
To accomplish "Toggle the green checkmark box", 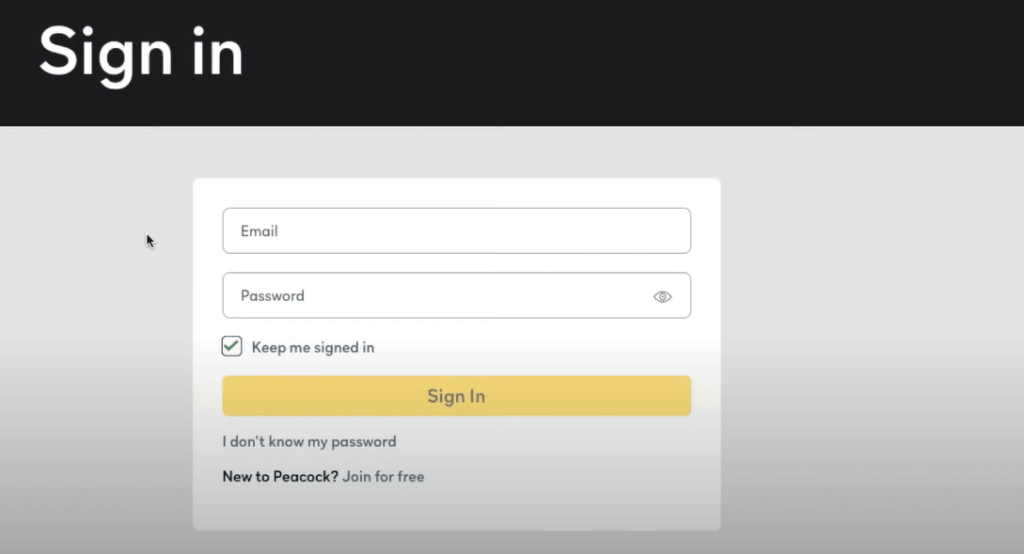I will tap(231, 346).
